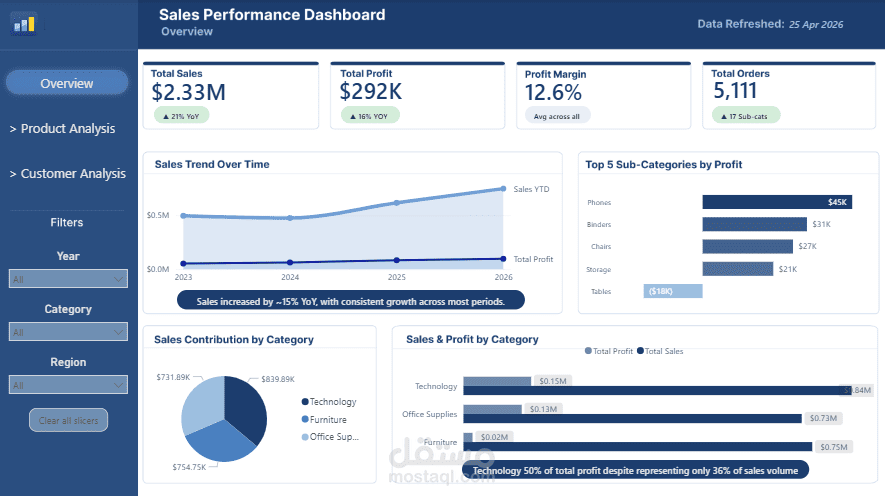Select the Profit Margin 12.6% value

(x=553, y=93)
